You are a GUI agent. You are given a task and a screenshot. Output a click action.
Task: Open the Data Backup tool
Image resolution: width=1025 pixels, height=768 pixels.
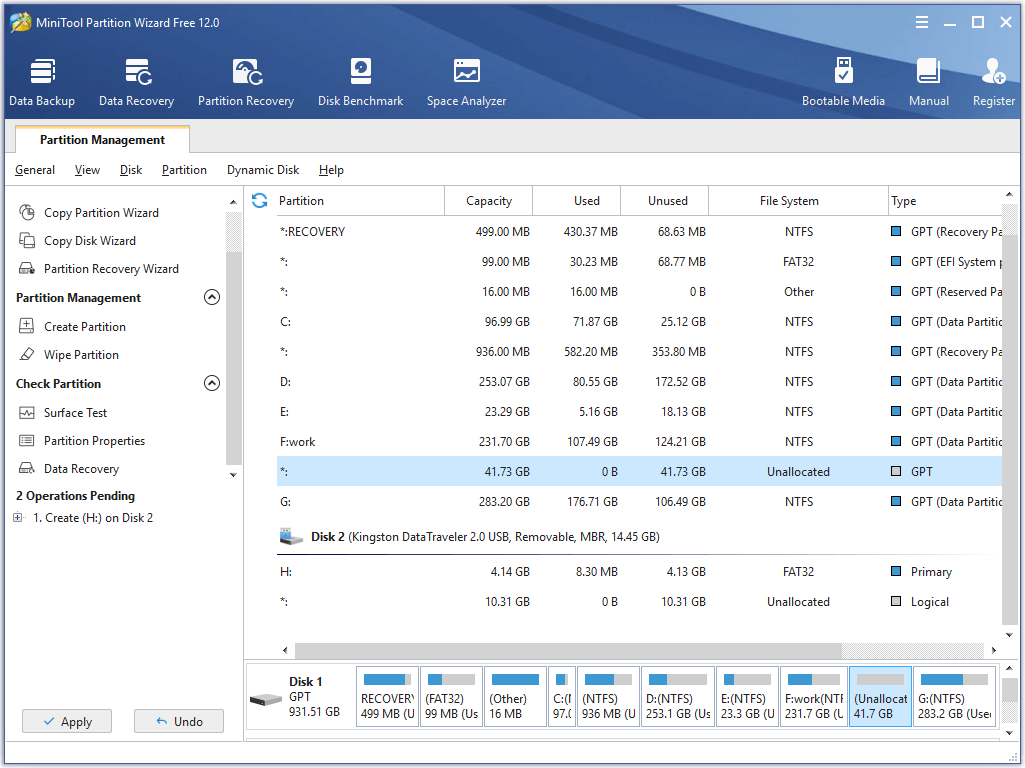coord(42,80)
